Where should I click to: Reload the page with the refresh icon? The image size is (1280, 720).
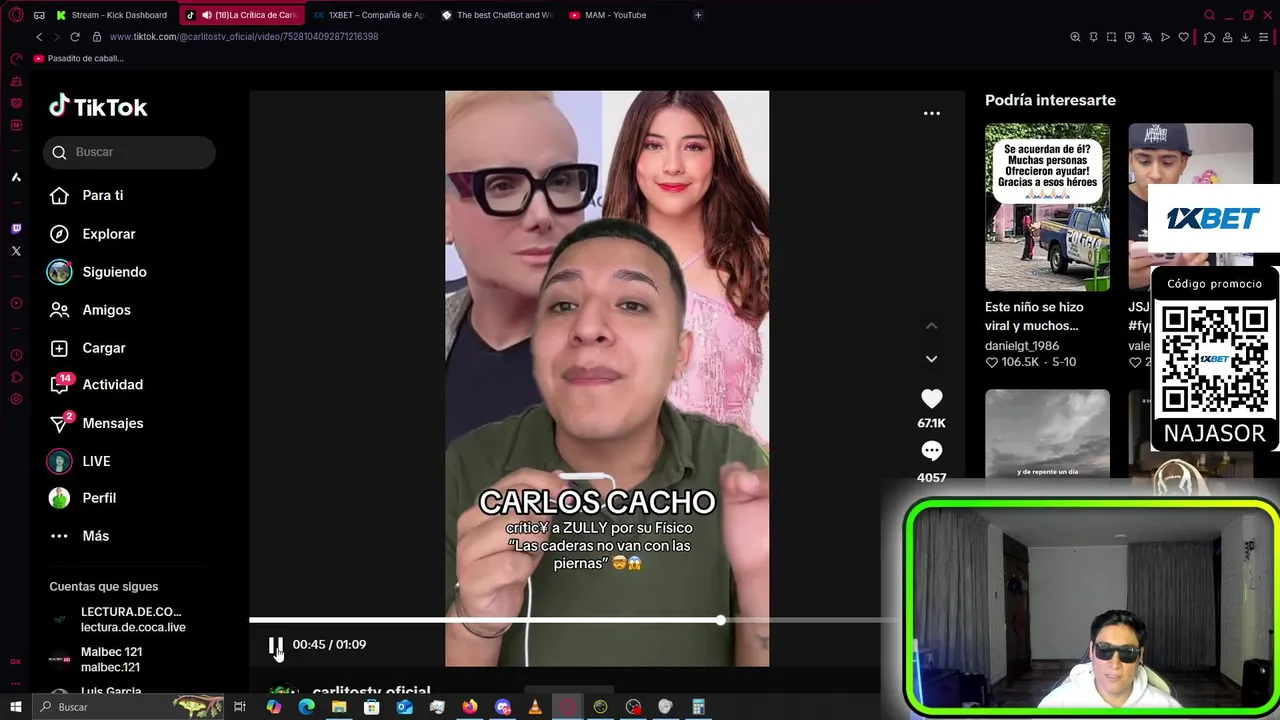(75, 37)
